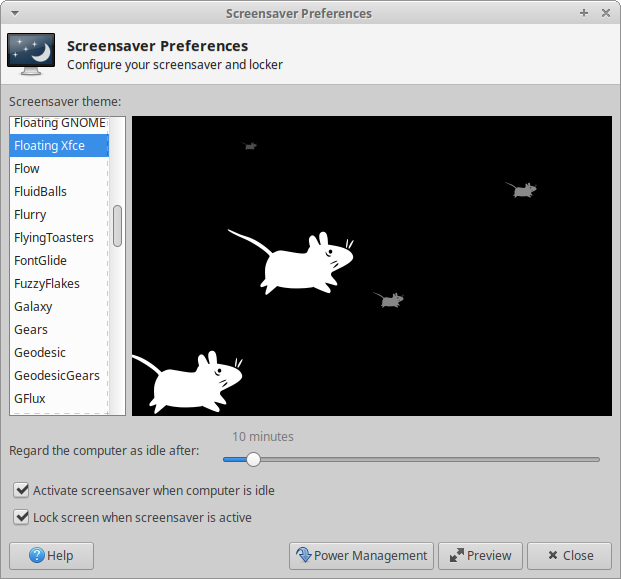Click the theme list scrollbar handle
The width and height of the screenshot is (621, 579).
click(117, 226)
